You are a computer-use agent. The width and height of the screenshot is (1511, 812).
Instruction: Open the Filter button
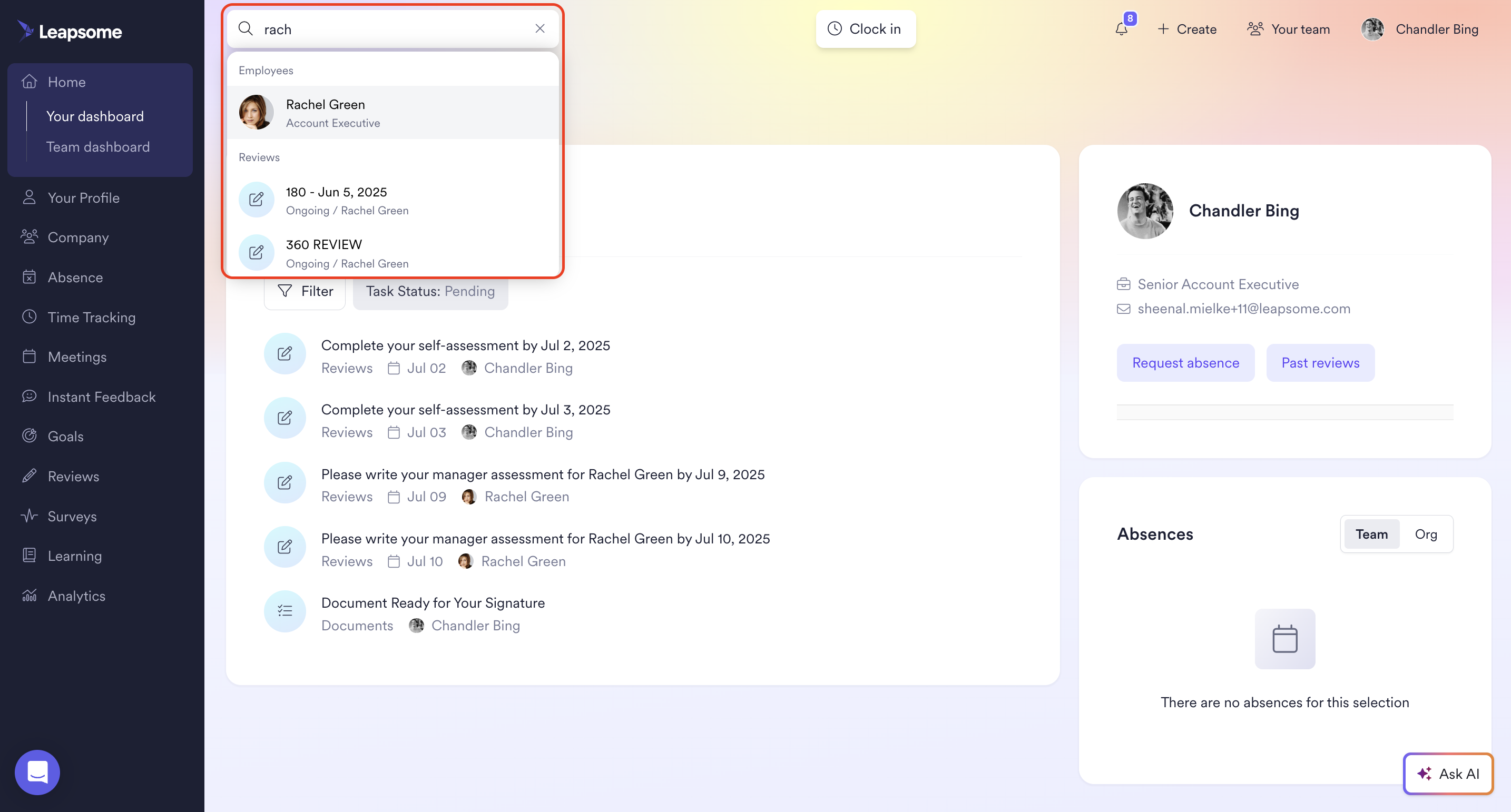[x=305, y=291]
